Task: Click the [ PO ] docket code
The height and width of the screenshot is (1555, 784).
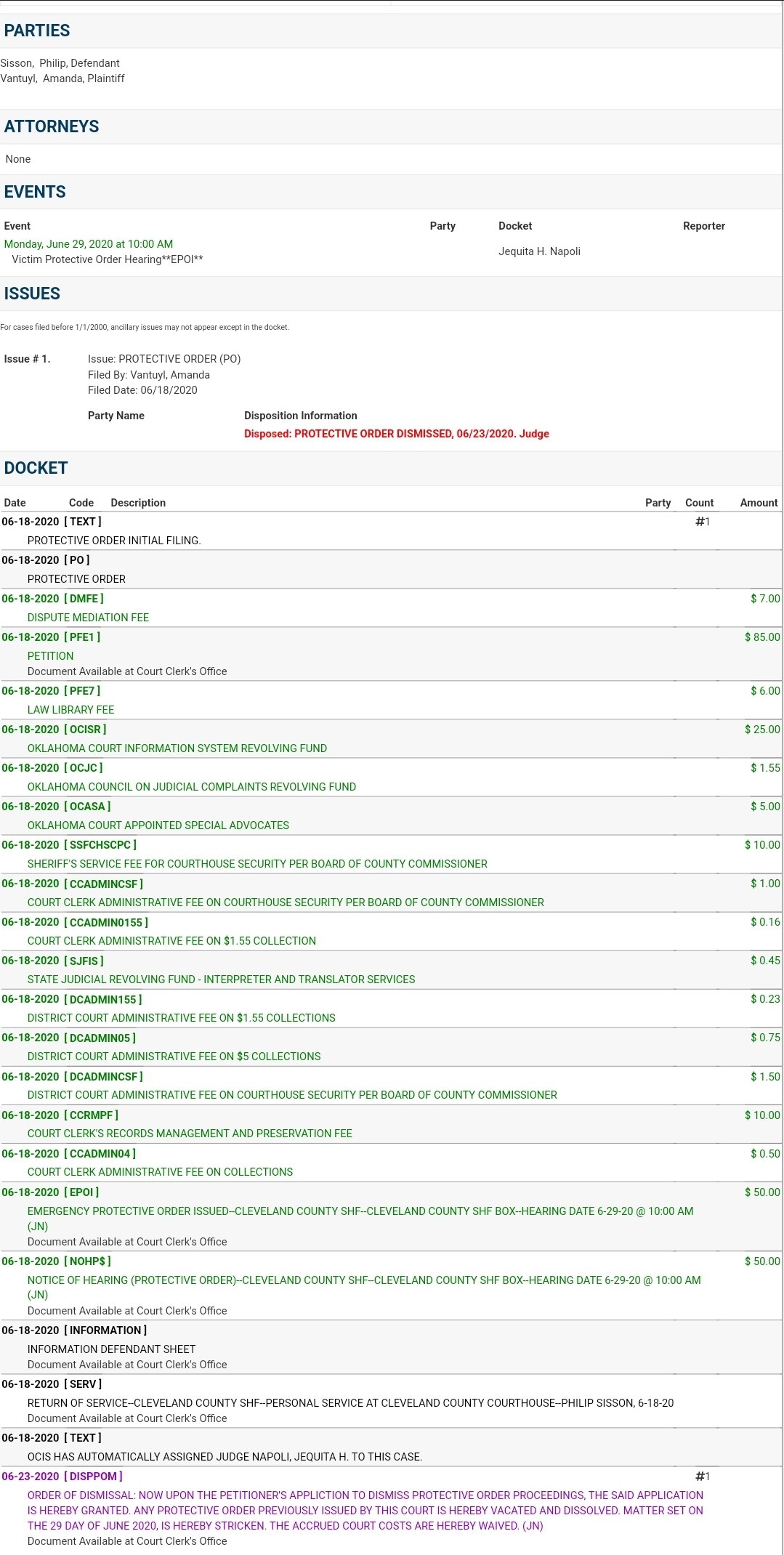Action: tap(77, 560)
